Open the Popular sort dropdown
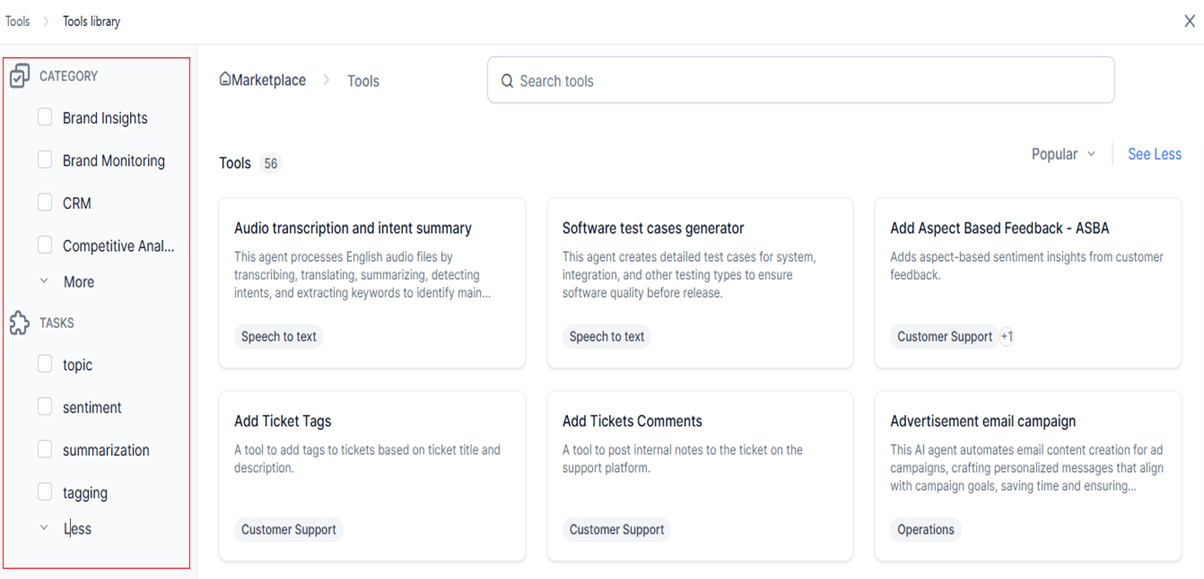The height and width of the screenshot is (579, 1204). pos(1064,154)
